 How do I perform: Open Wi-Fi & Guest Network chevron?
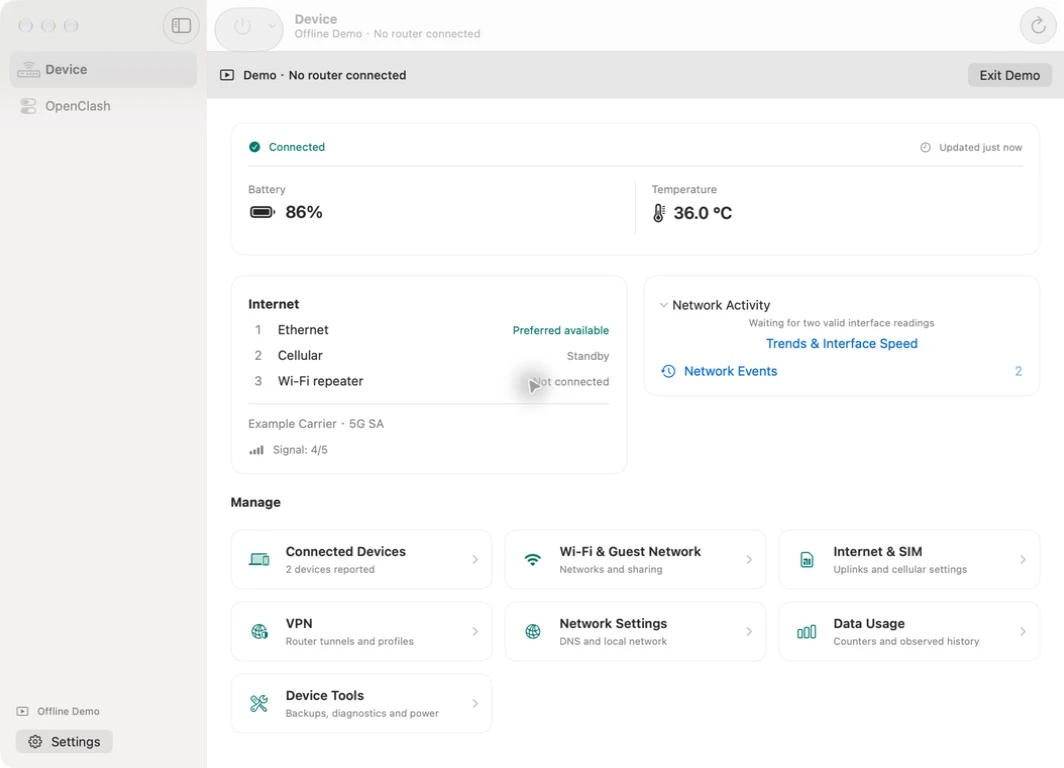coord(749,560)
